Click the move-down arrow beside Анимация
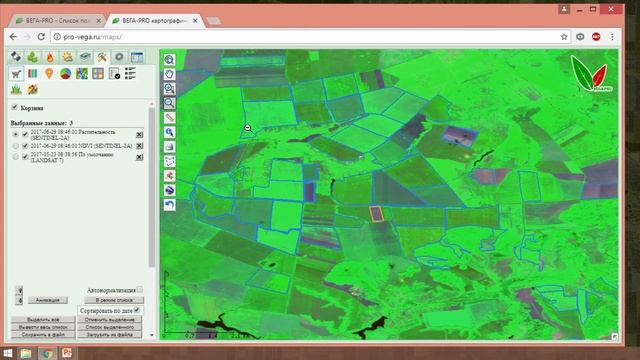 [20, 300]
